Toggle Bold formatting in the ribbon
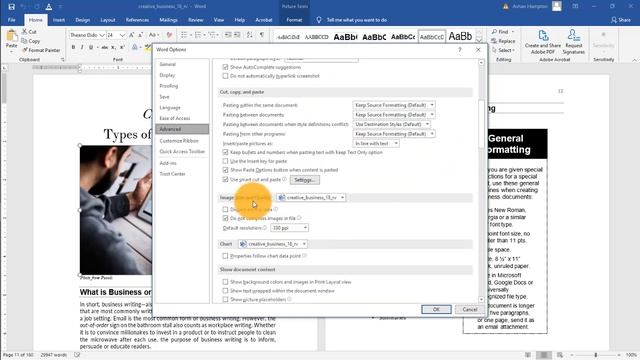 73,47
